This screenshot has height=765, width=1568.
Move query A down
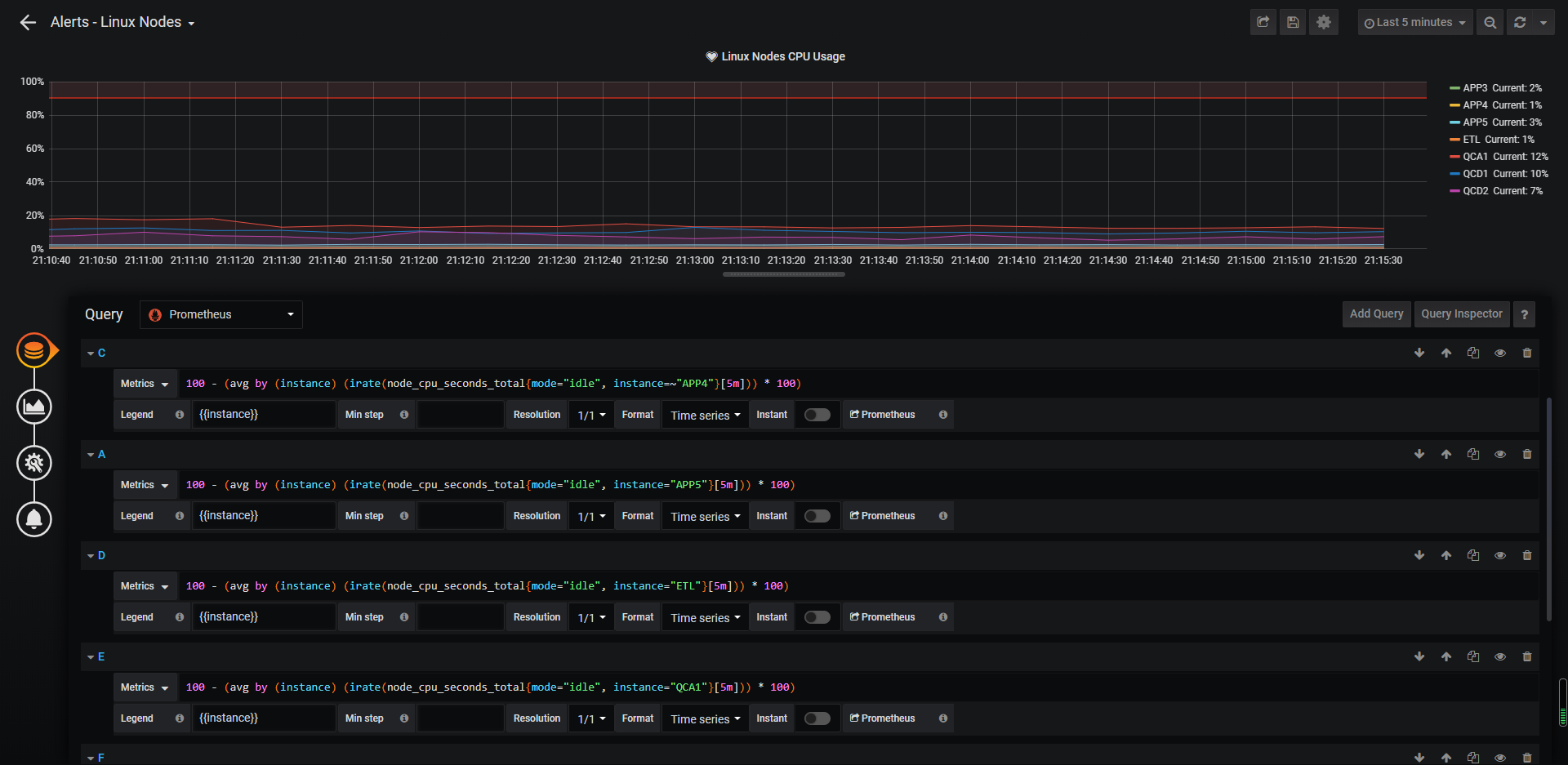pos(1419,454)
